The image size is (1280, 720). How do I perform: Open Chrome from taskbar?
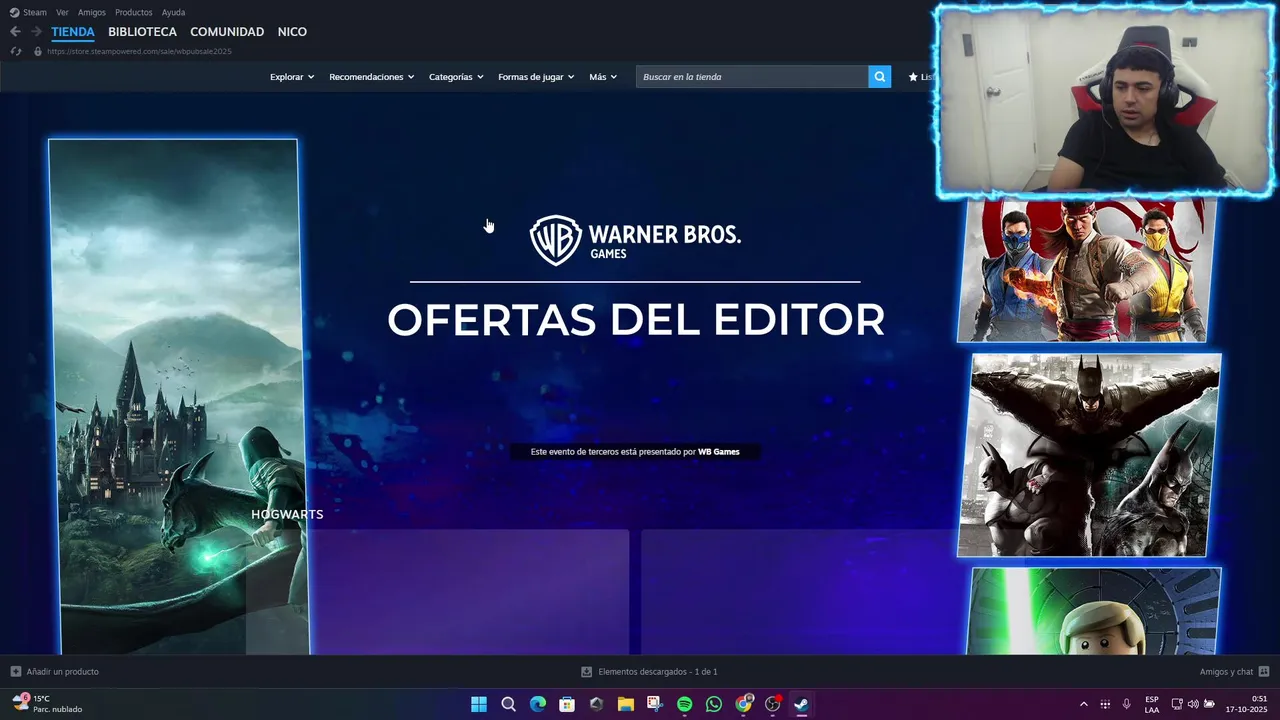coord(743,704)
